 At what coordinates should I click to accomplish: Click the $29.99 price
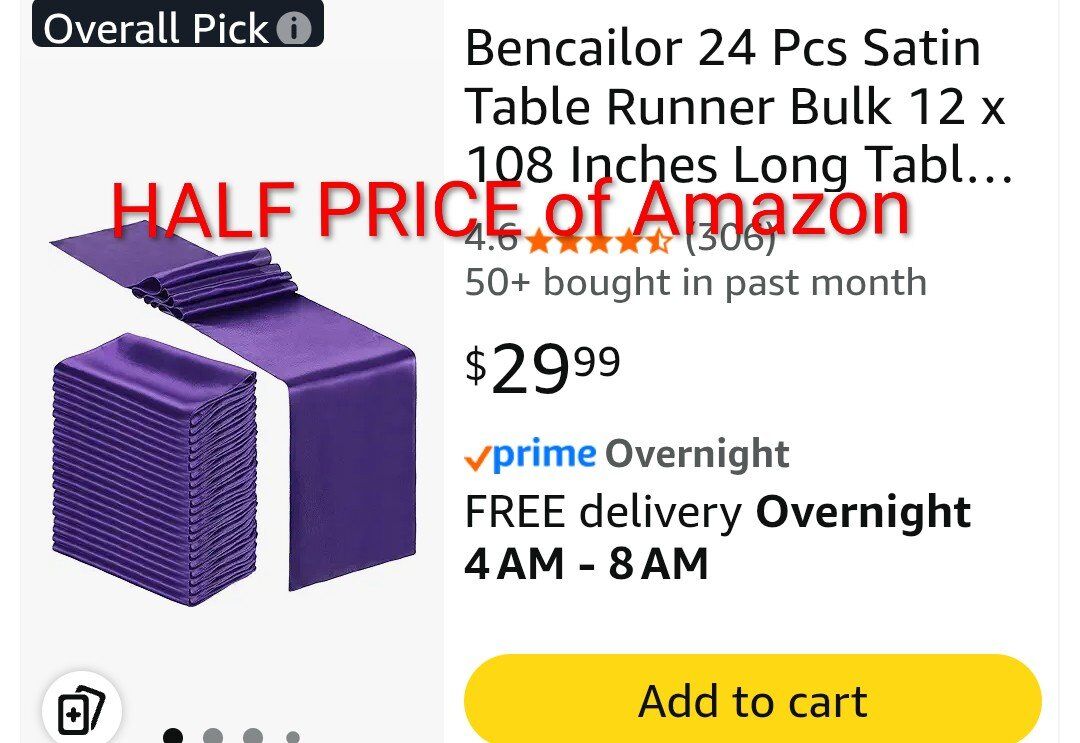coord(543,368)
